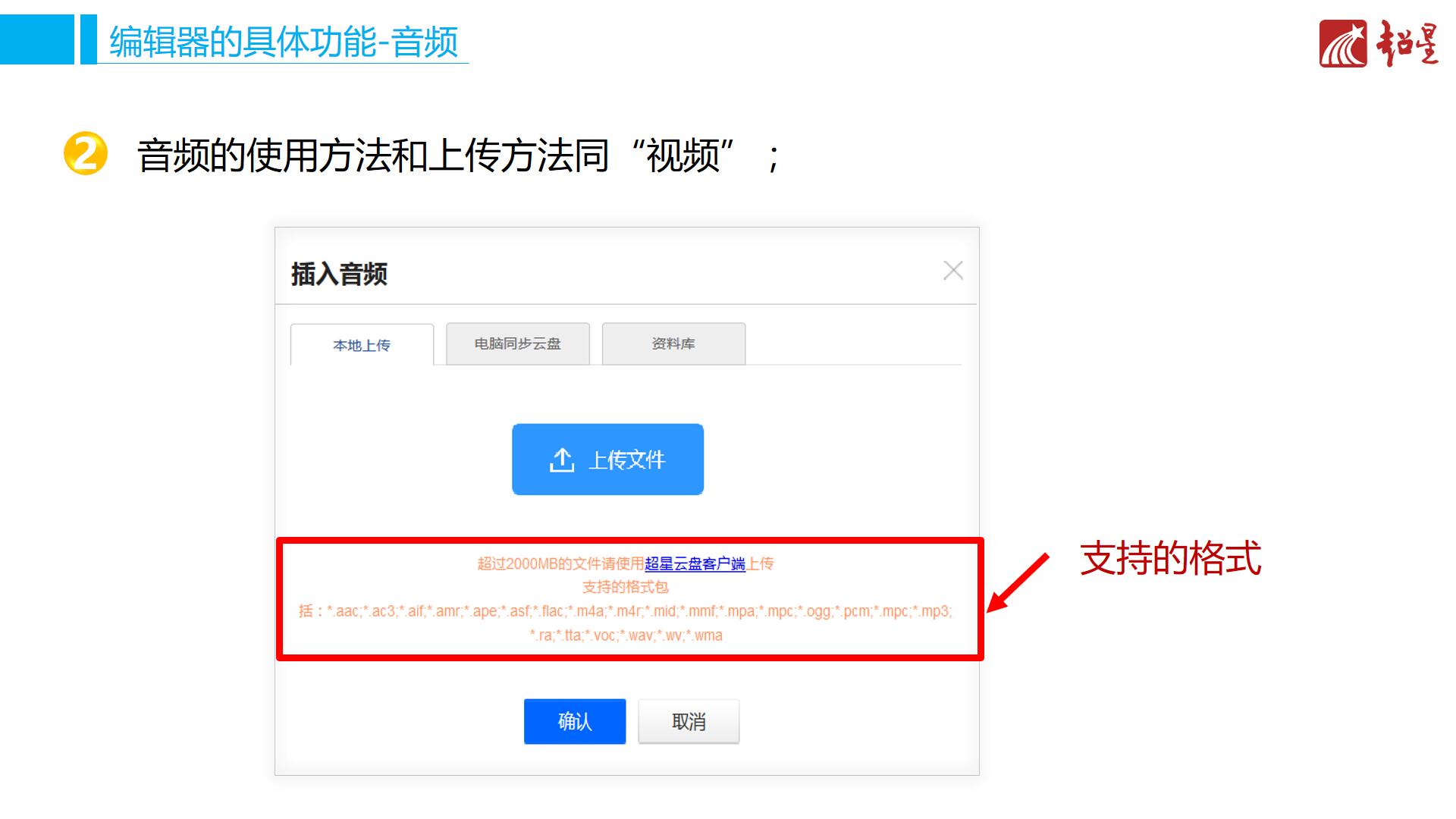
Task: Click the slide title 编辑器的具体功能-音频
Action: pyautogui.click(x=284, y=42)
